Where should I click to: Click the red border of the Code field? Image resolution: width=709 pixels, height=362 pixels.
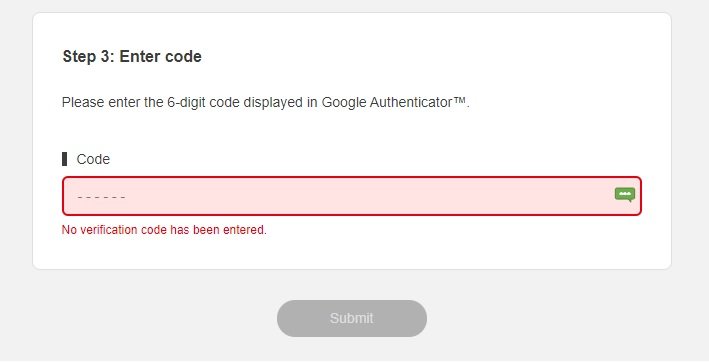pos(352,177)
